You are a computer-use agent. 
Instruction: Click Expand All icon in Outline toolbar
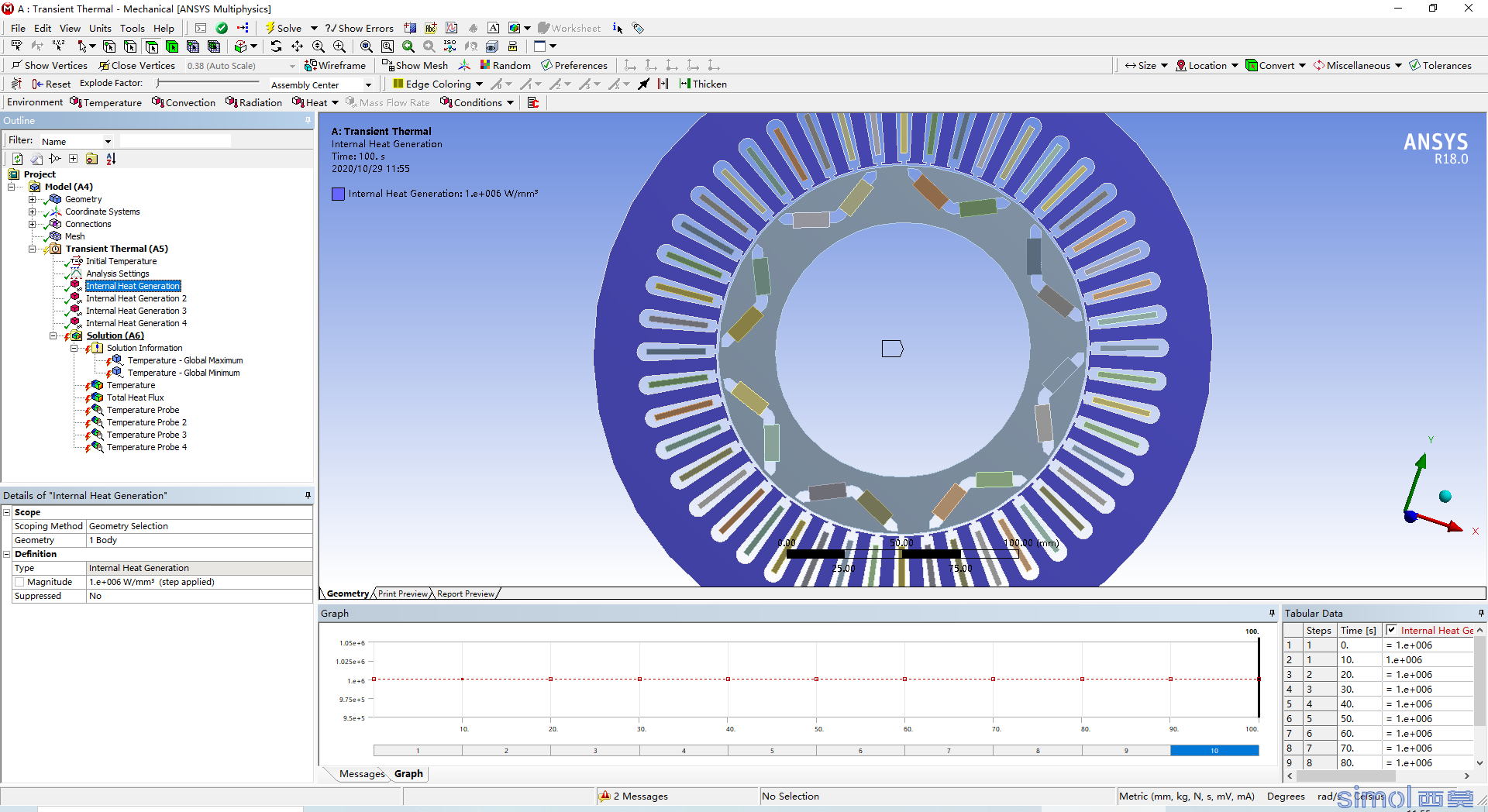coord(73,159)
